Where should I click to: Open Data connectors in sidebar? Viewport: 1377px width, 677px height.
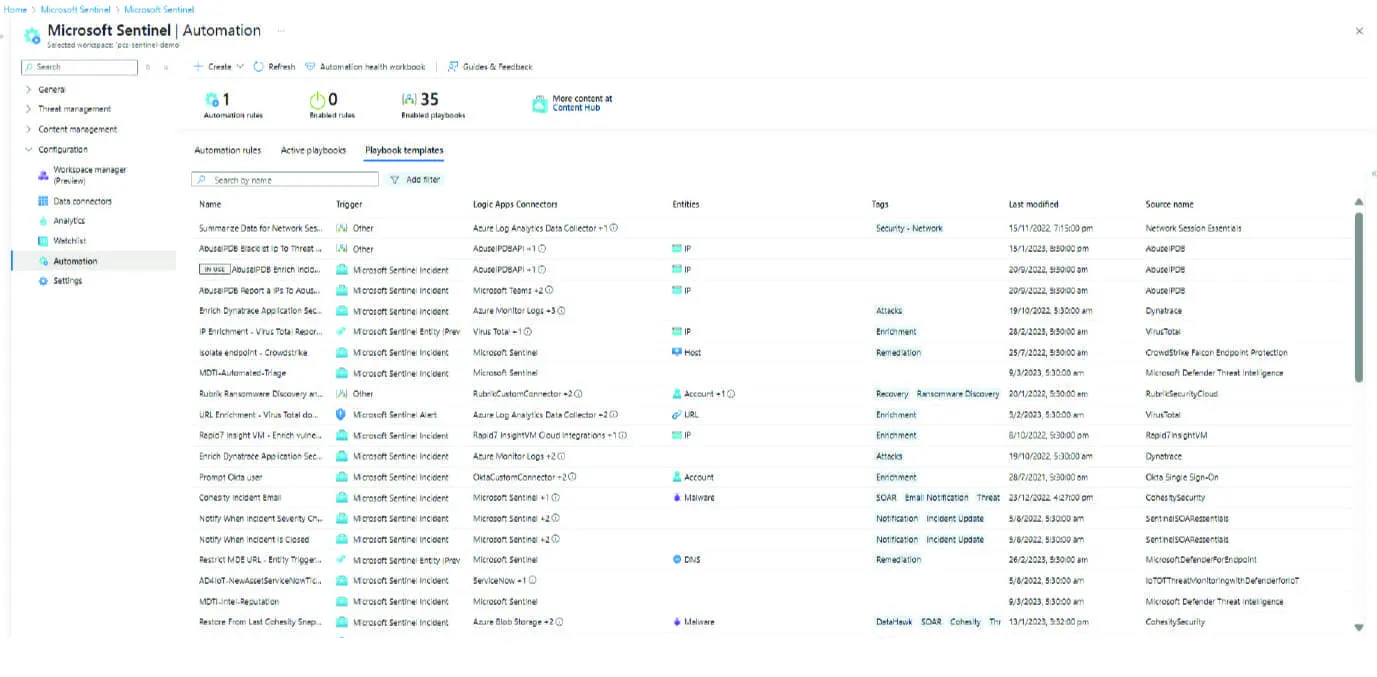click(82, 201)
